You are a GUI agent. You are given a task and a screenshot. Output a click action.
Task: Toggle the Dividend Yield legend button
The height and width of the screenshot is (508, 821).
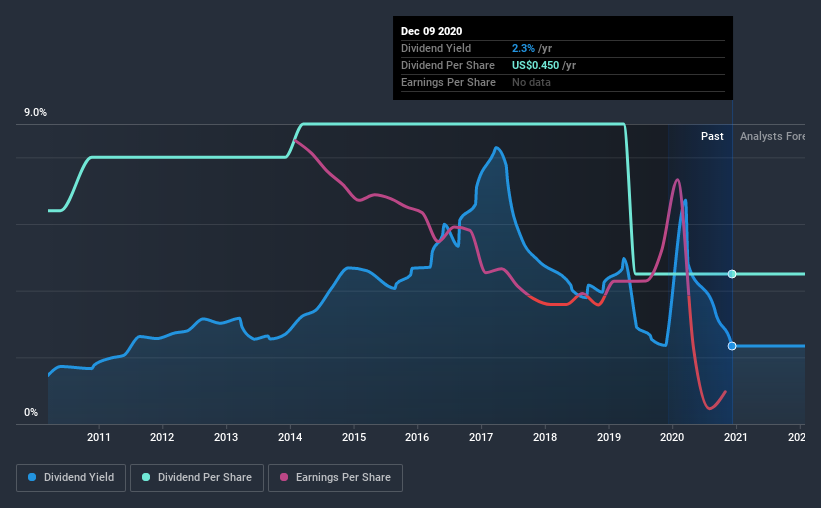[x=71, y=478]
